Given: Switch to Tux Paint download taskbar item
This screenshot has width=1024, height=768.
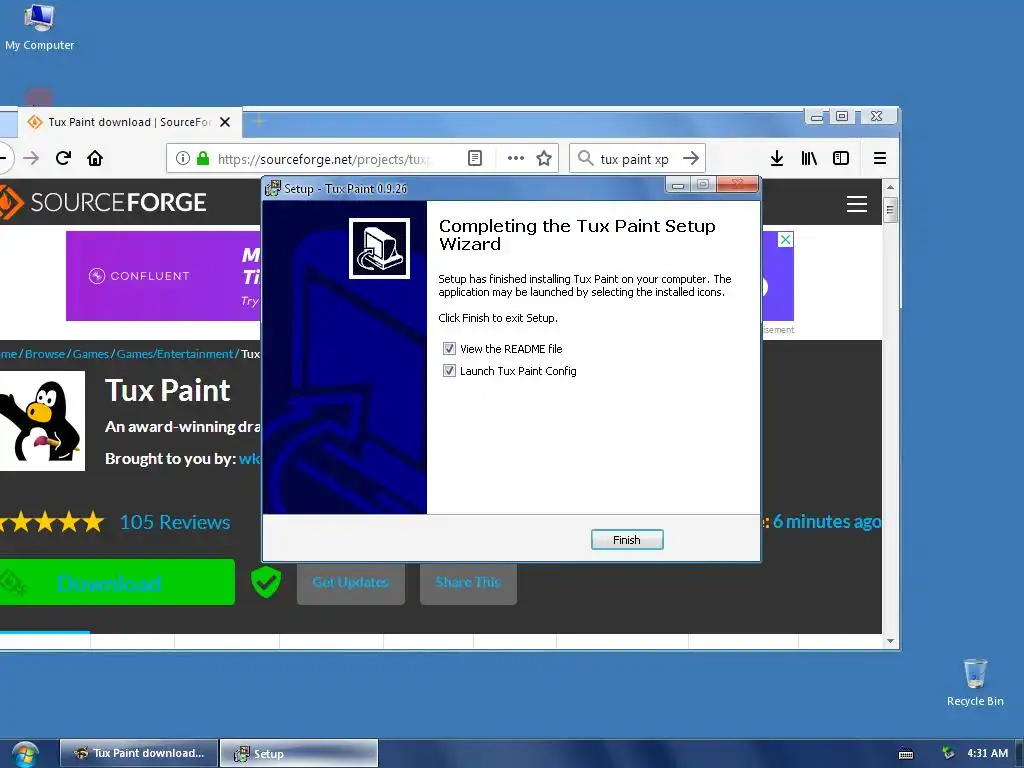Looking at the screenshot, I should [x=139, y=753].
